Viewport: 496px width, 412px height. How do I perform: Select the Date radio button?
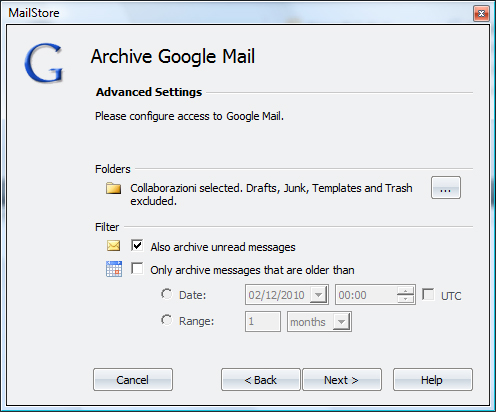(x=167, y=294)
